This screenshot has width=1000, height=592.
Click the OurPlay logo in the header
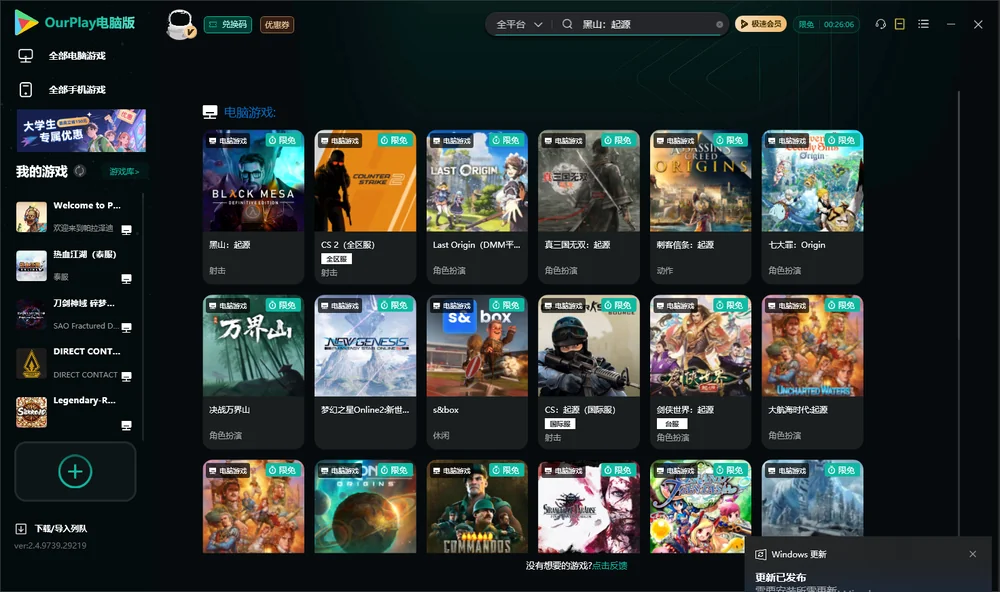tap(75, 23)
